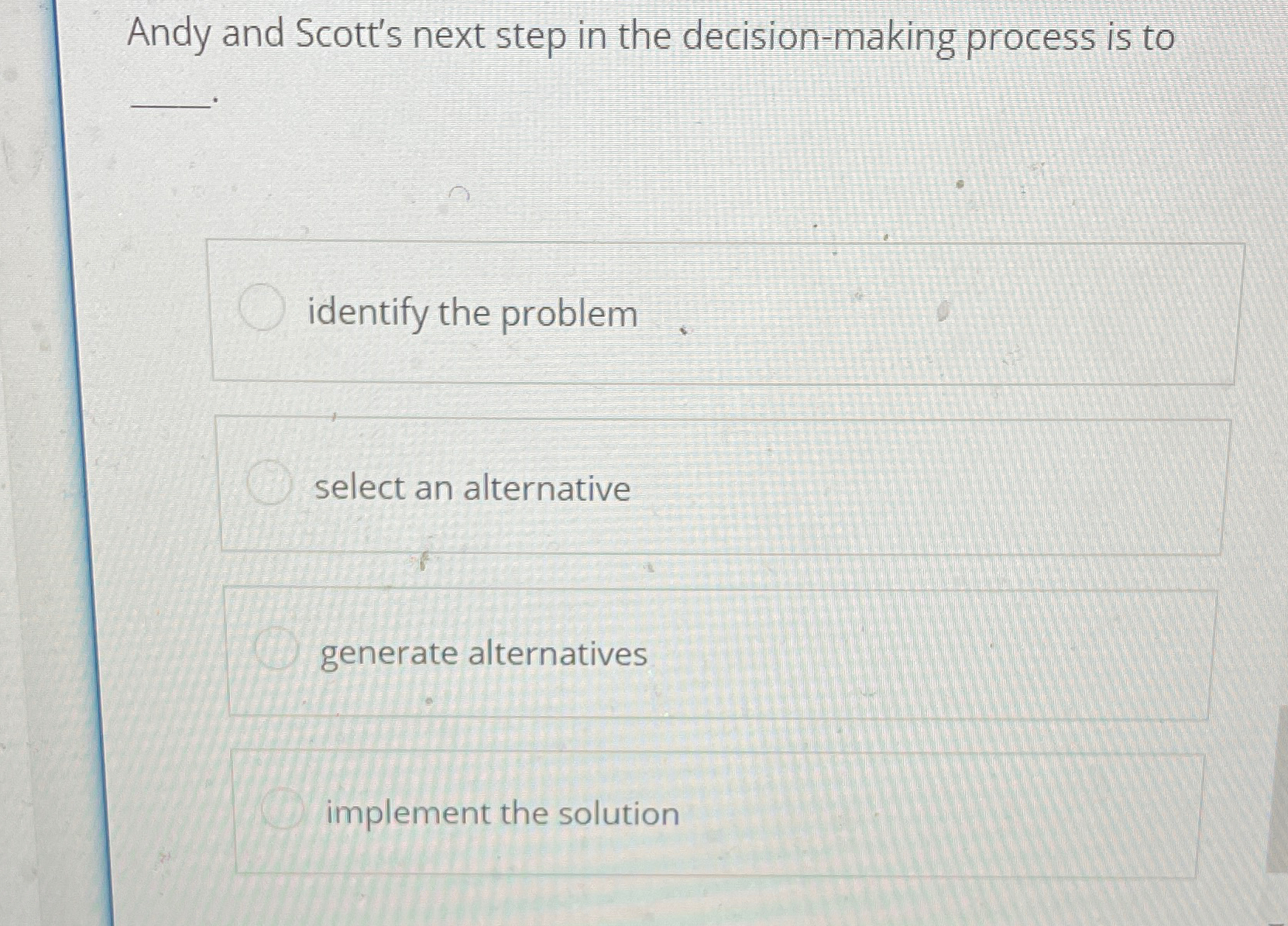The image size is (1288, 926).
Task: Select the radio button for "generate alternatives"
Action: [278, 650]
